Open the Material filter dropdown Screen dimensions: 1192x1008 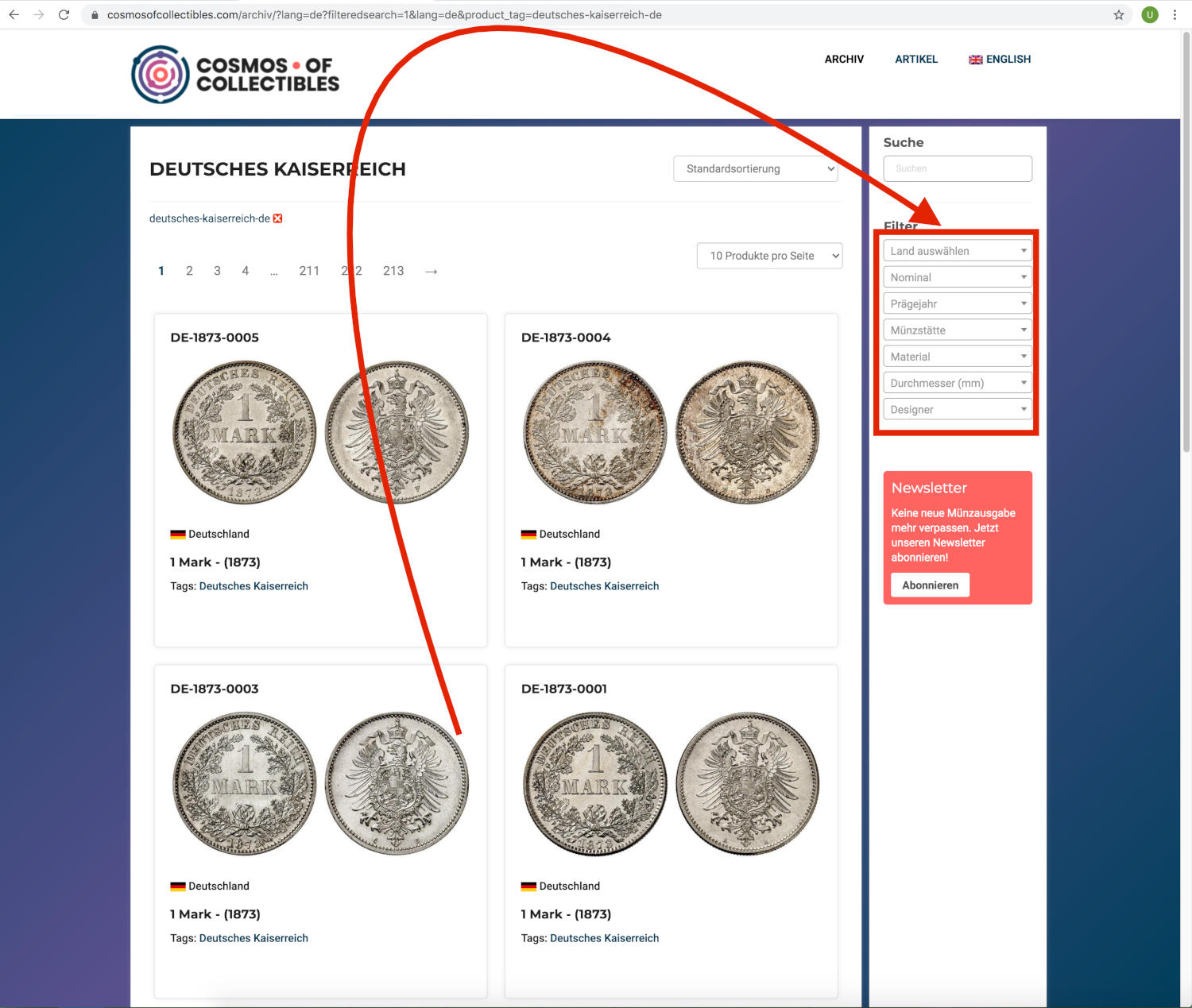958,357
